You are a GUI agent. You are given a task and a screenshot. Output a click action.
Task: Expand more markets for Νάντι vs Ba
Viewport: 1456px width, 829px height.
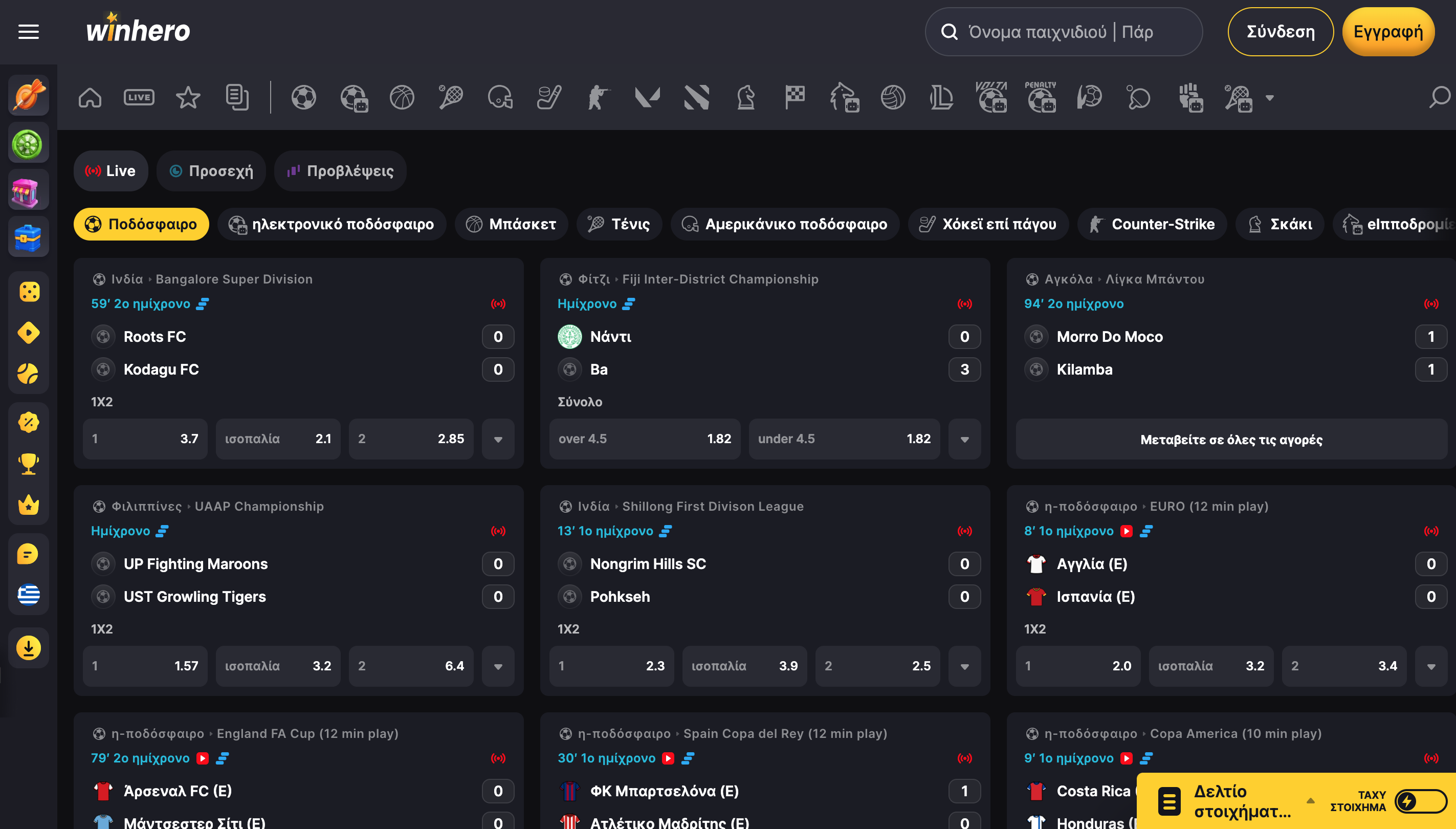click(x=965, y=439)
